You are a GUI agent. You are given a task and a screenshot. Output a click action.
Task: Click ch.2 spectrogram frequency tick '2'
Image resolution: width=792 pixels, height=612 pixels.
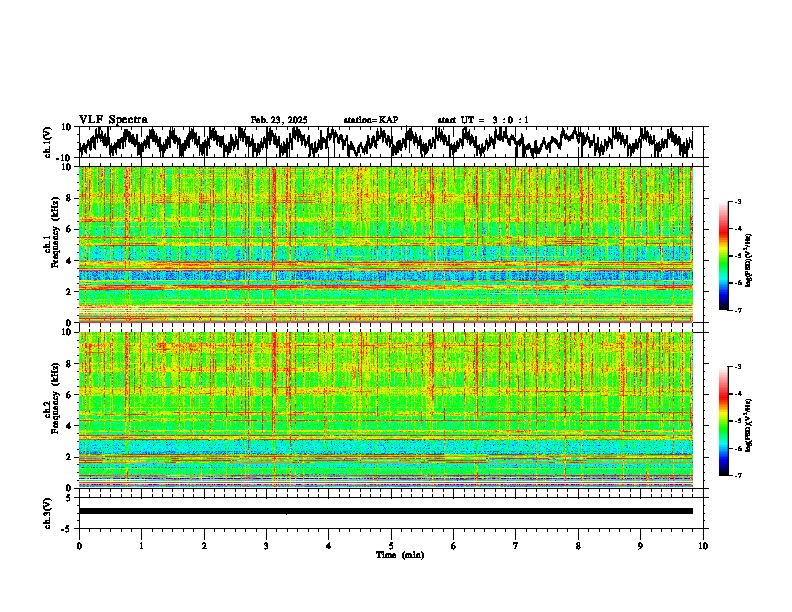(69, 457)
